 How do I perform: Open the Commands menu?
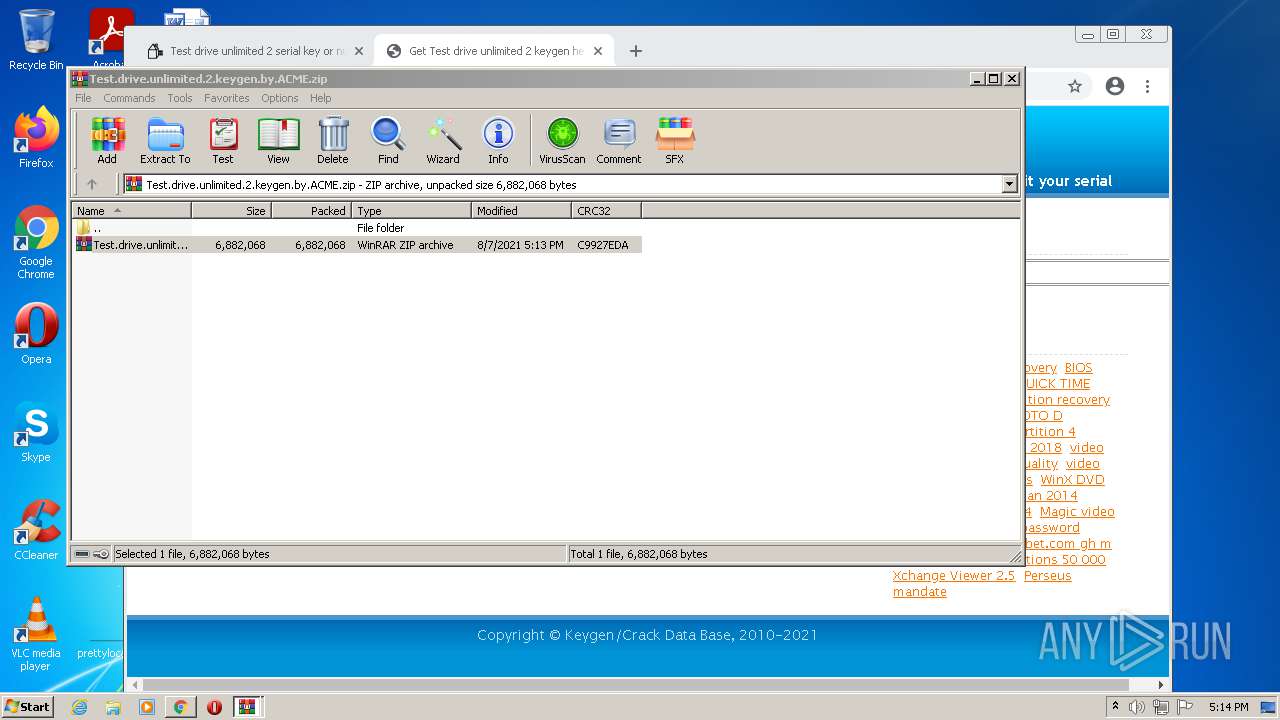pyautogui.click(x=129, y=98)
